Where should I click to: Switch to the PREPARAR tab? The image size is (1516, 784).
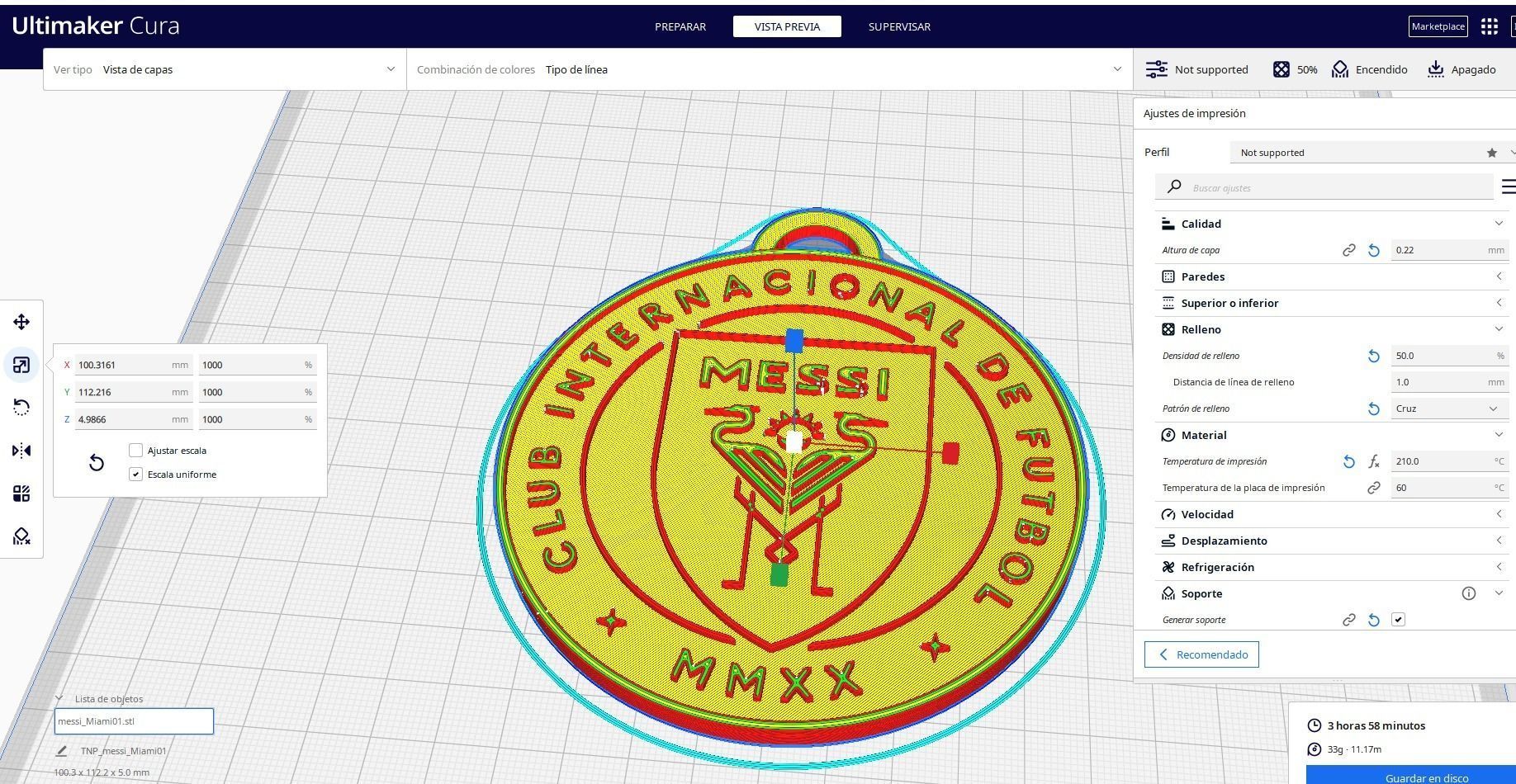(x=680, y=26)
